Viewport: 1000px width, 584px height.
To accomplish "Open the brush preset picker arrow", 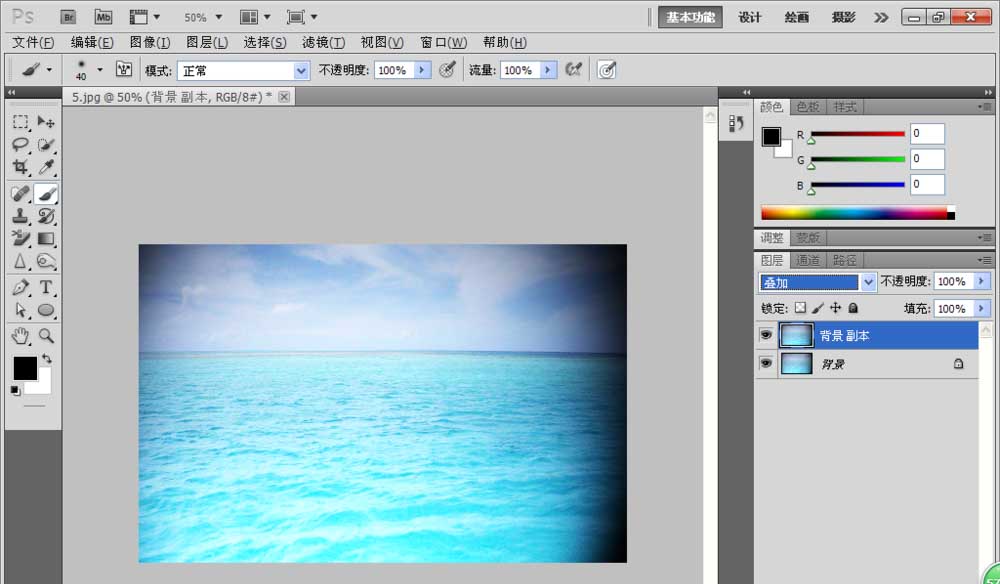I will [x=99, y=69].
